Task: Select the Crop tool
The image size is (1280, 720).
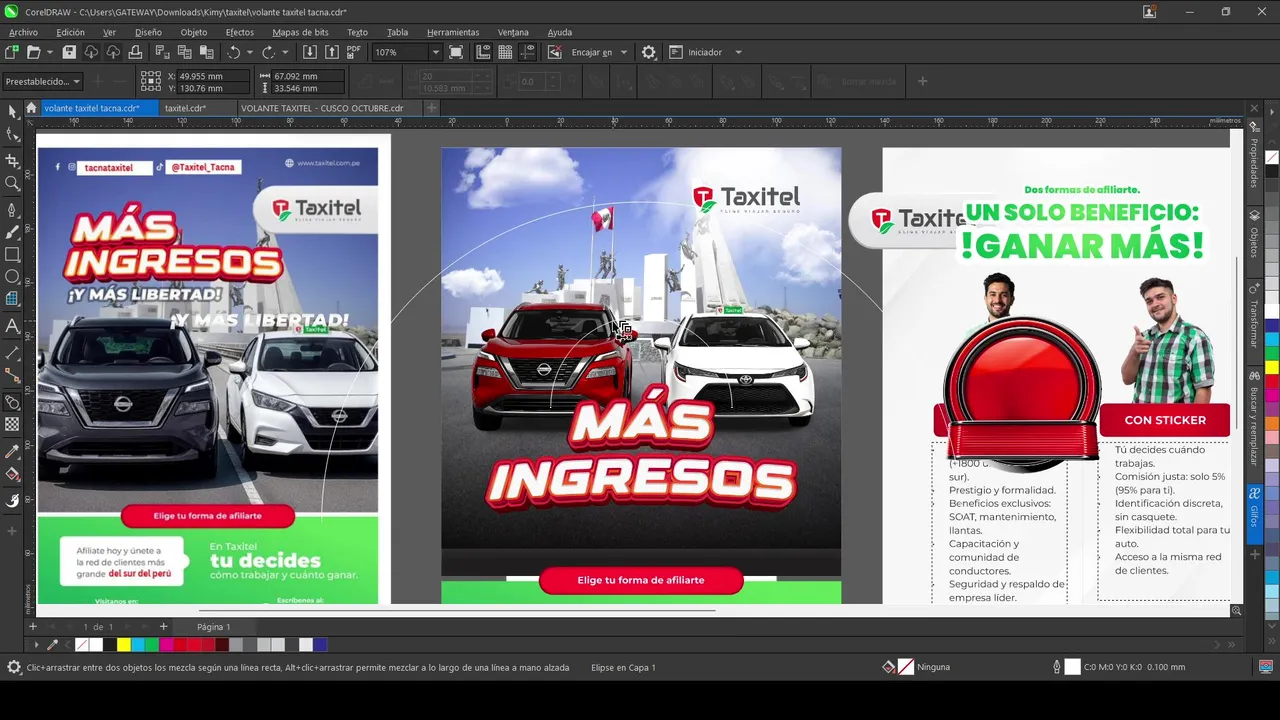Action: tap(12, 160)
